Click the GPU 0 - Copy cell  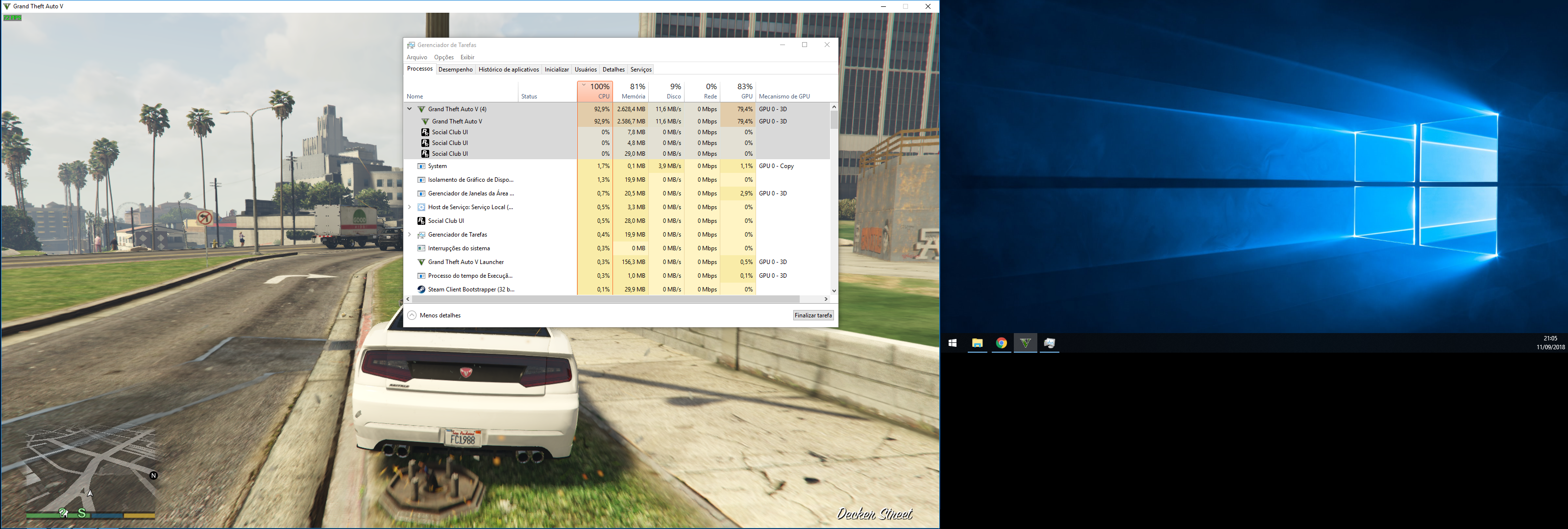click(x=776, y=166)
